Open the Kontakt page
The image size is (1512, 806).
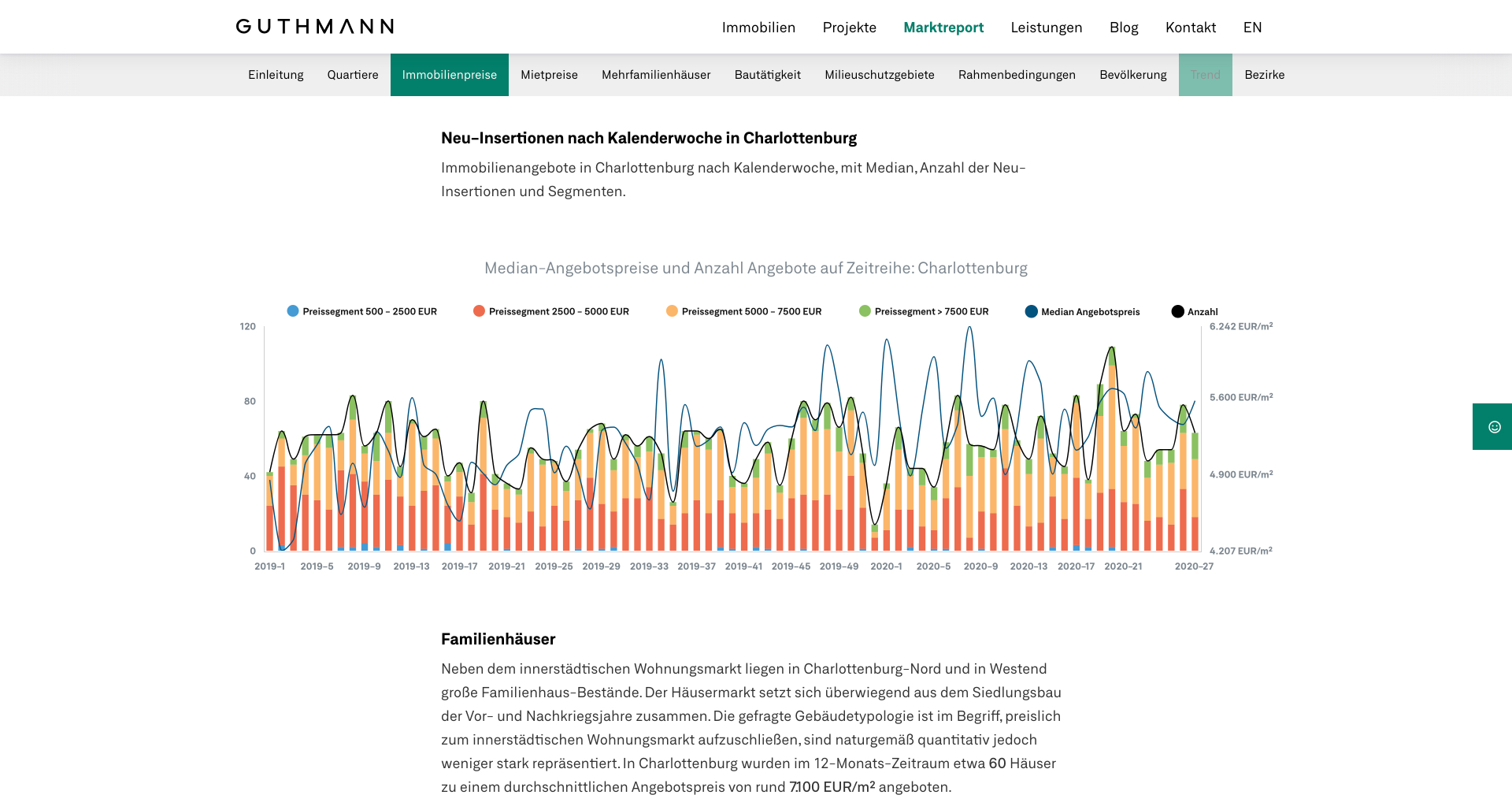1190,28
